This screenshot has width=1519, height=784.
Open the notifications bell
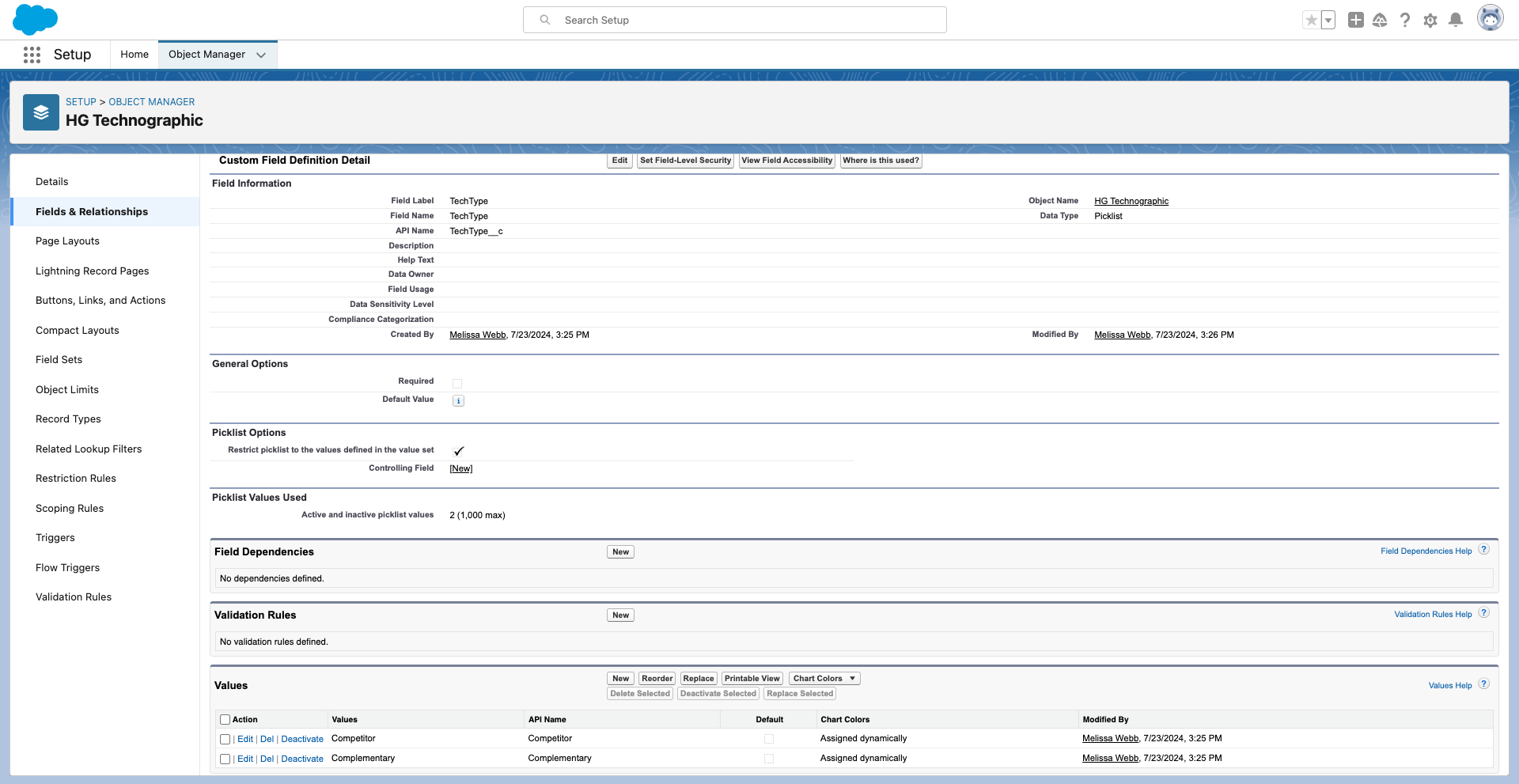pos(1456,20)
